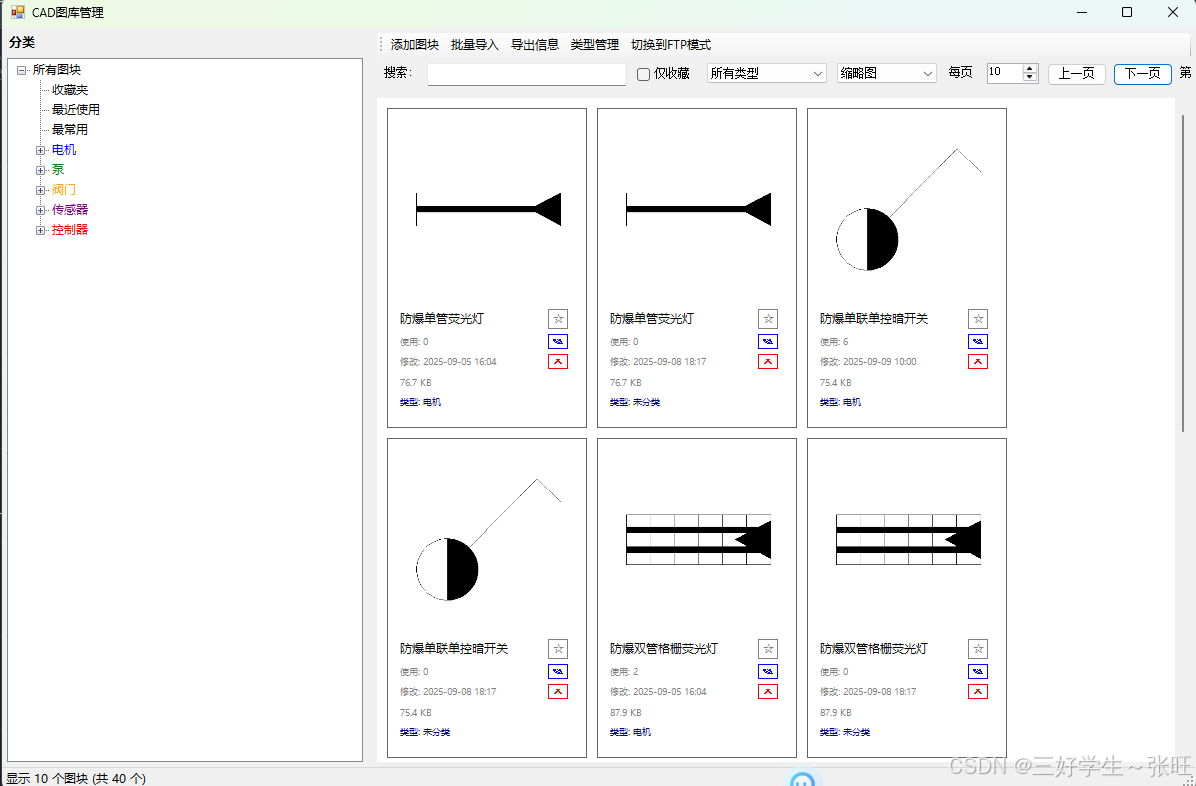The width and height of the screenshot is (1196, 786).
Task: Click the CAD图库管理 title bar app icon
Action: 18,12
